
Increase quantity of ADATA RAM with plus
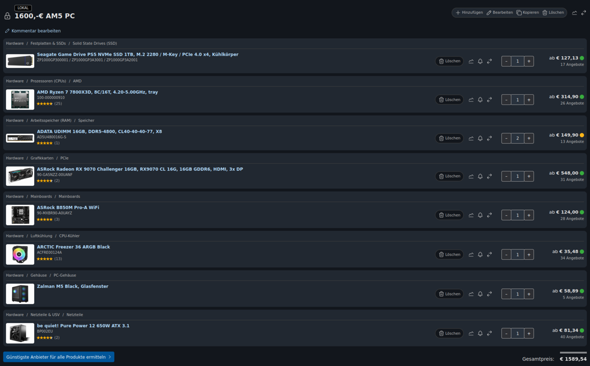click(x=529, y=138)
